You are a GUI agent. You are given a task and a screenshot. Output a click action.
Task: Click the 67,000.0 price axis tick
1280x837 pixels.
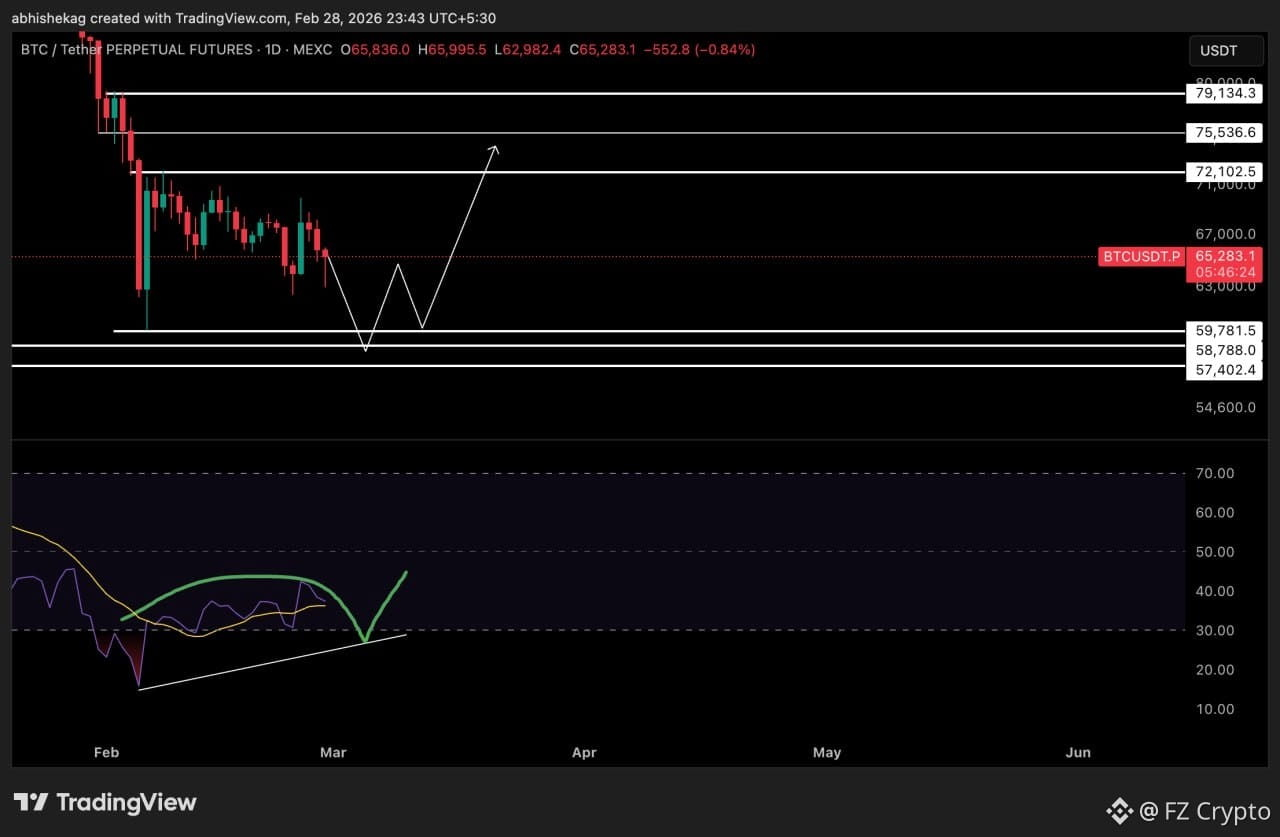coord(1224,234)
